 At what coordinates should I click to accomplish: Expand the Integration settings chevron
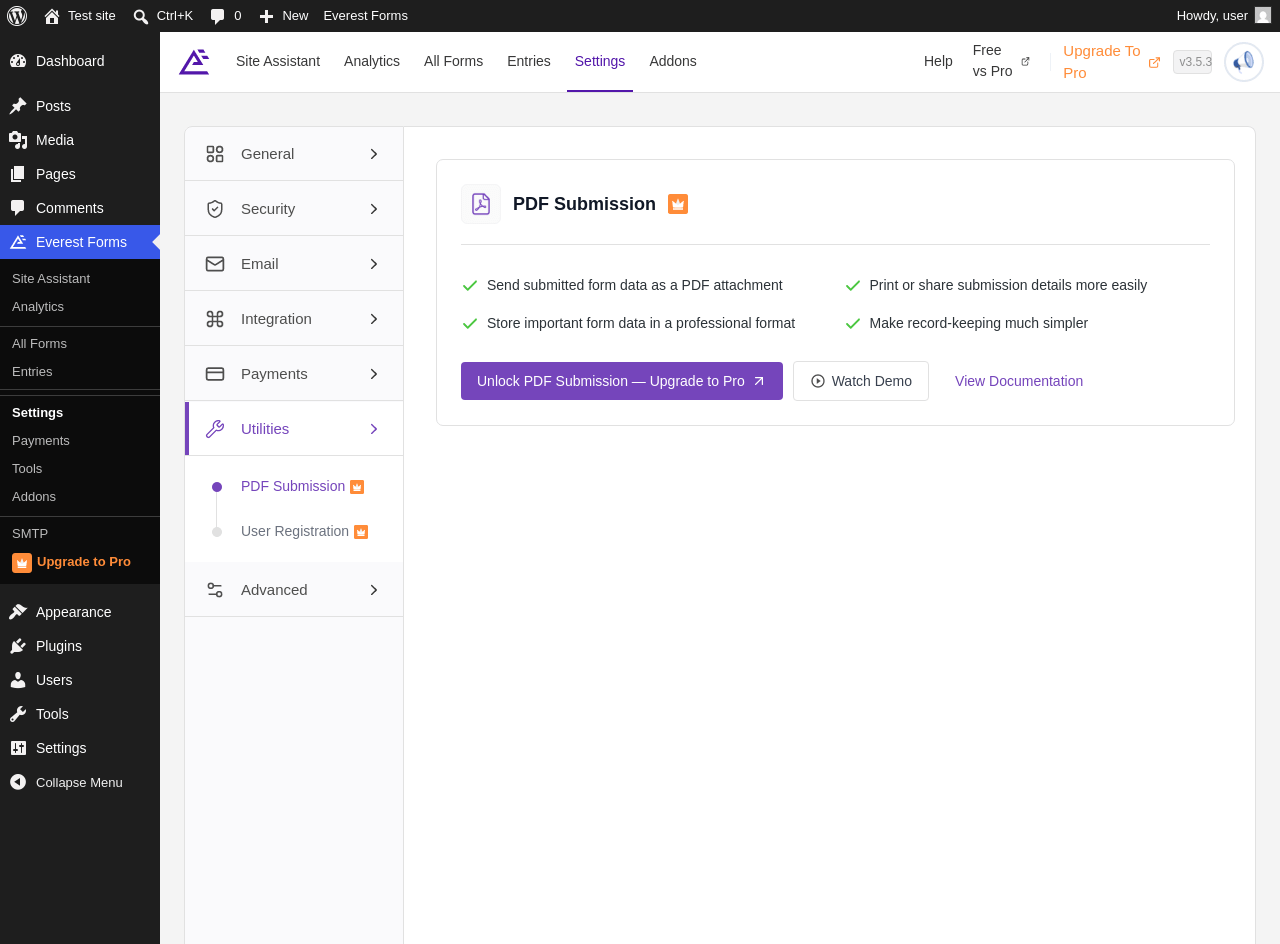coord(374,319)
